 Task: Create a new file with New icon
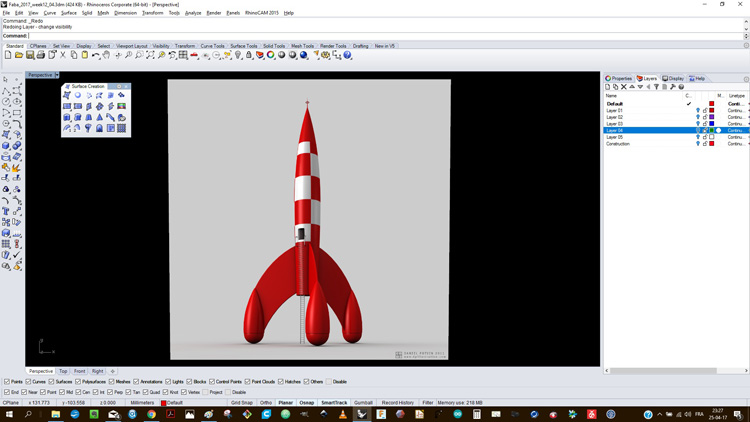8,56
